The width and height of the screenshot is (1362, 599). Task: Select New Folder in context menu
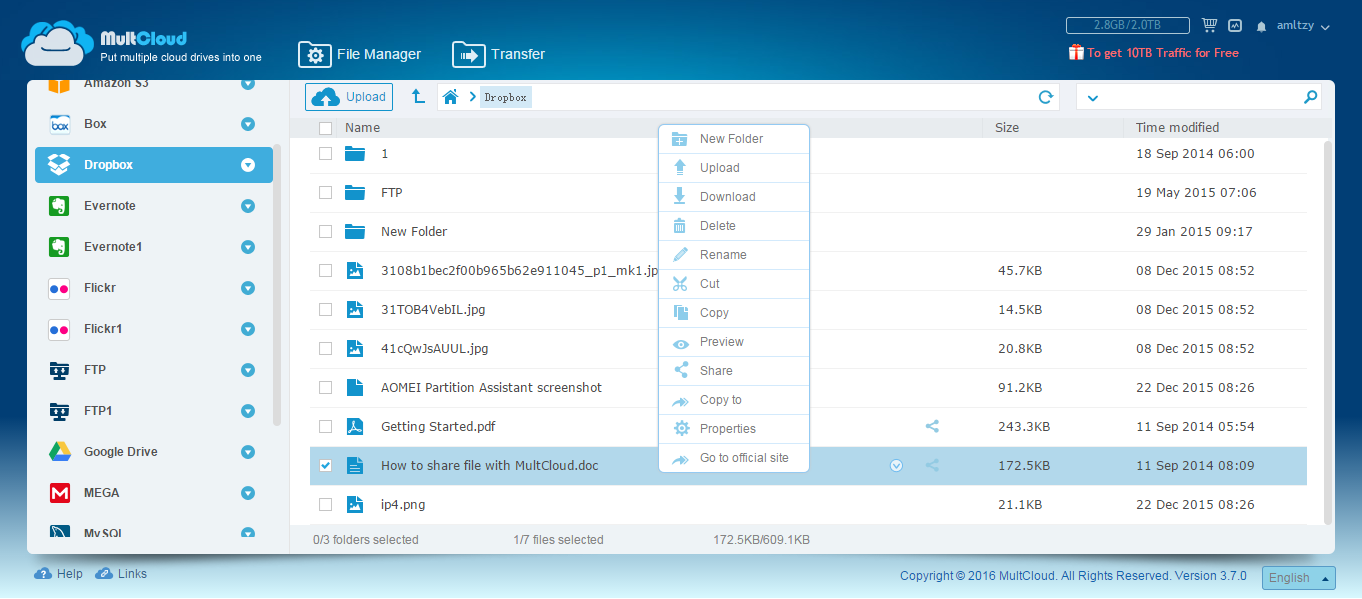coord(733,139)
